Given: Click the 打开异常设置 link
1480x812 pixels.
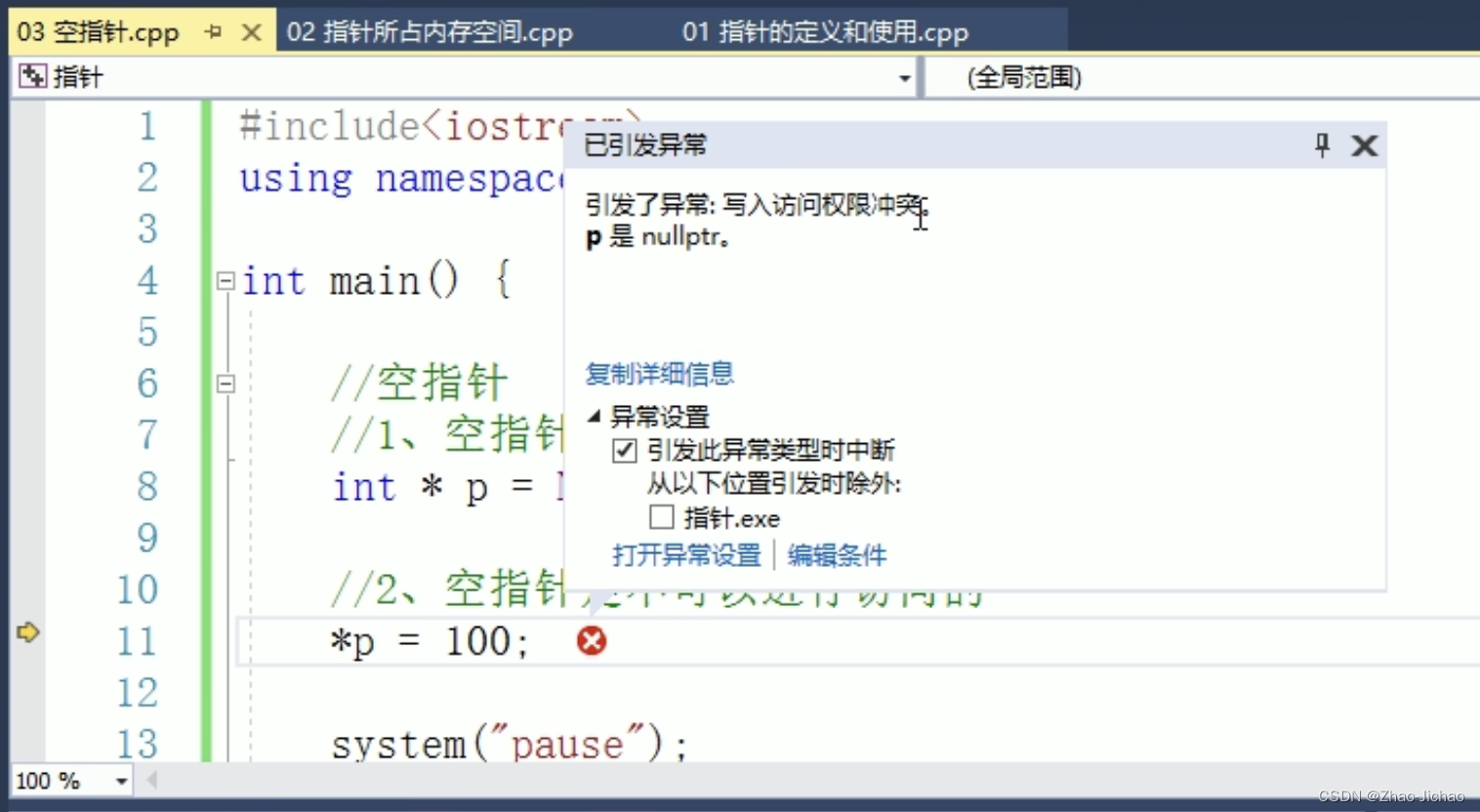Looking at the screenshot, I should 686,555.
